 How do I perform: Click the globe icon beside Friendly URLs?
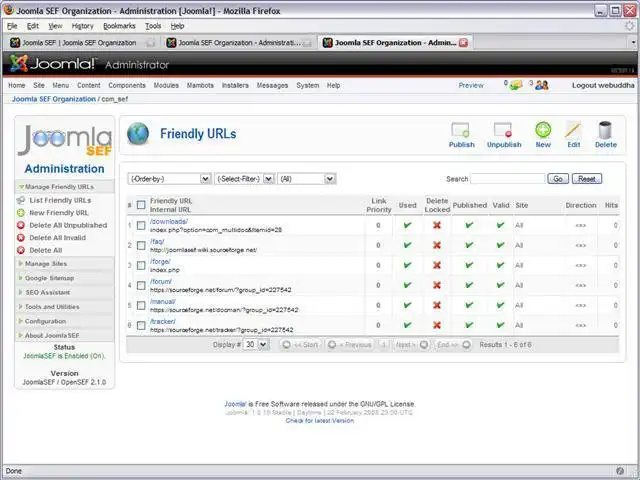pos(138,134)
